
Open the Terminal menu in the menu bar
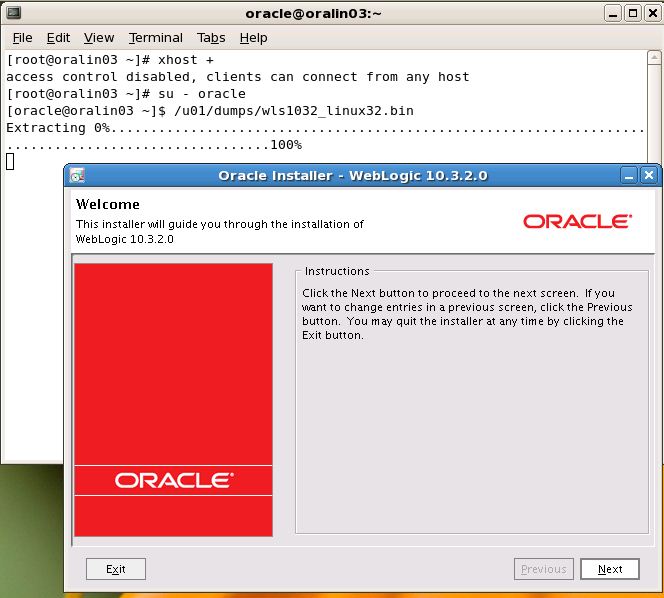tap(156, 38)
